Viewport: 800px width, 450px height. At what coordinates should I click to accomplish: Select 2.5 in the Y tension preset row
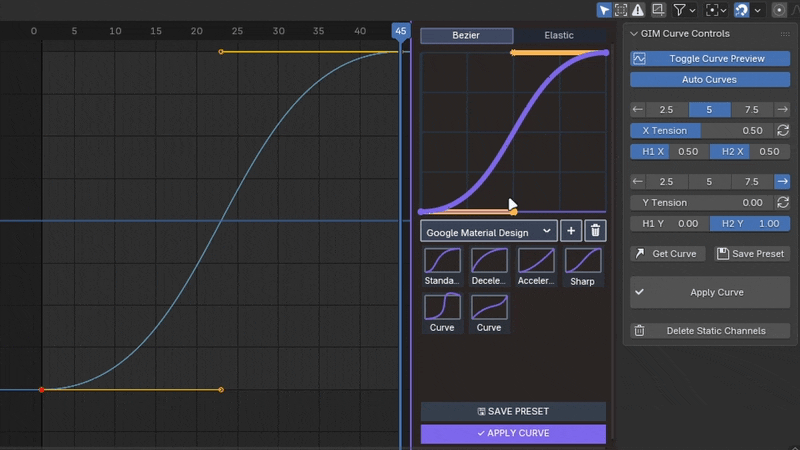coord(666,182)
